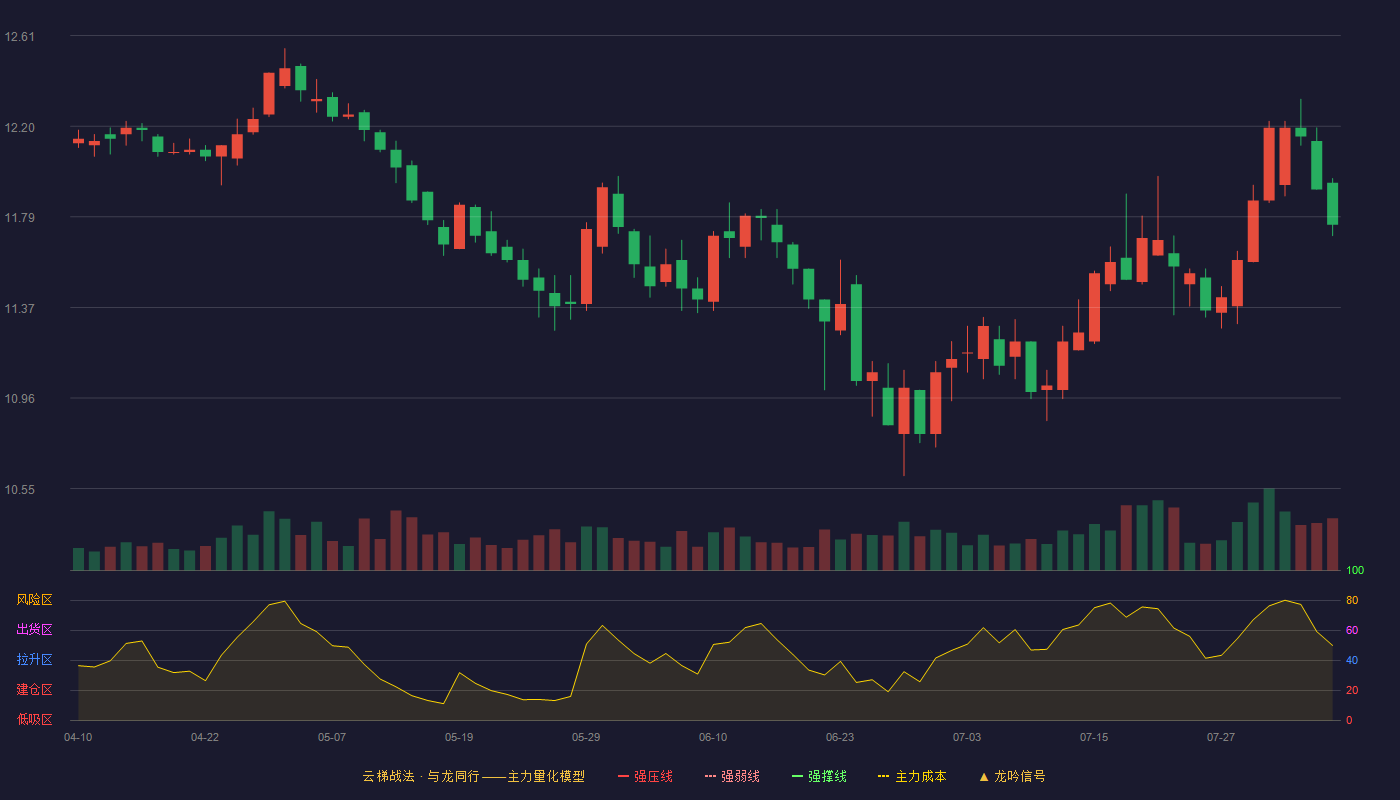Click the 11.37 price axis label

click(x=20, y=309)
